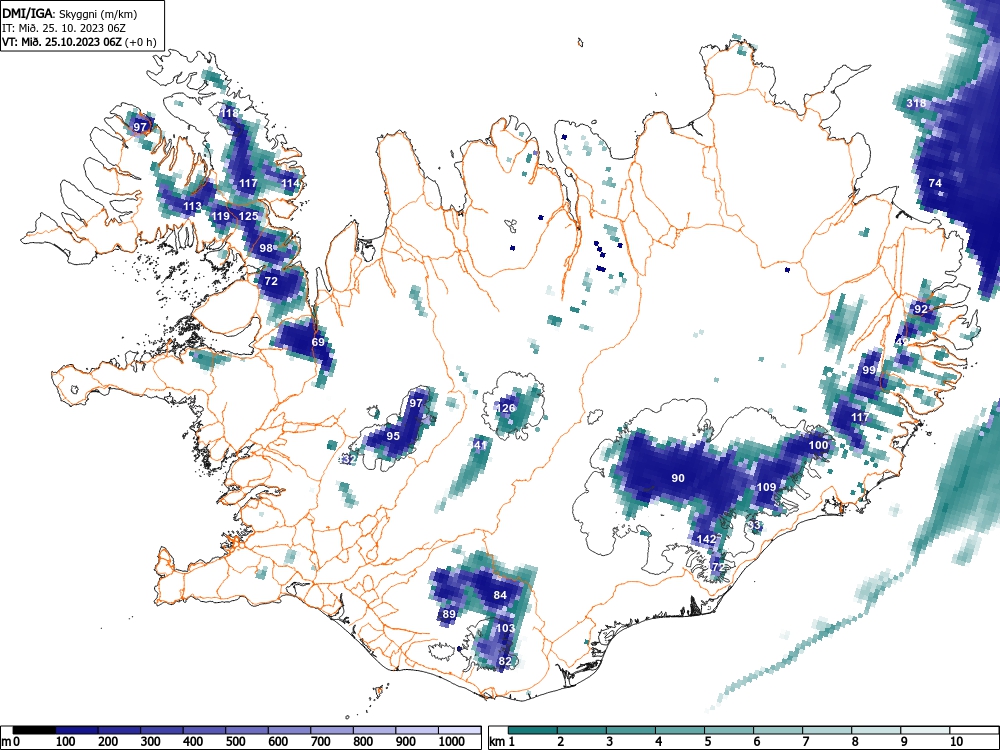Image resolution: width=1000 pixels, height=750 pixels.
Task: Click the '500' tick label in meter legend
Action: pos(236,741)
